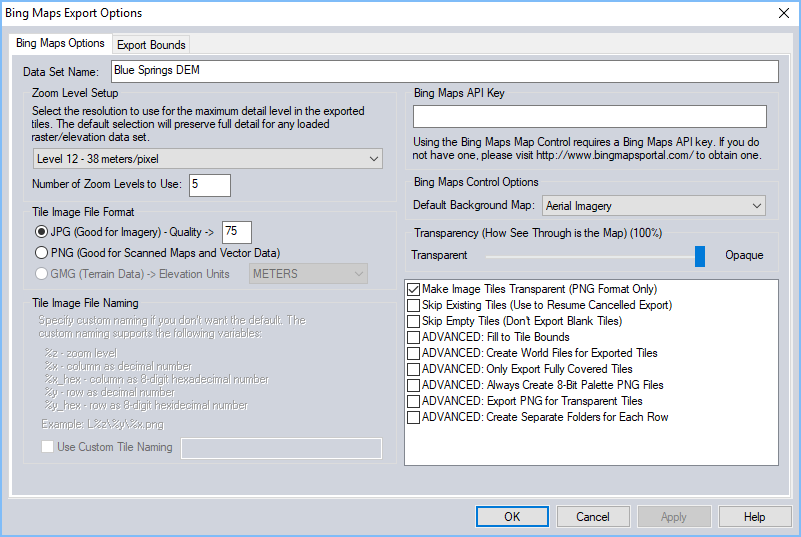Enable ADVANCED: Fill to Tile Bounds
This screenshot has height=537, width=801.
(414, 337)
